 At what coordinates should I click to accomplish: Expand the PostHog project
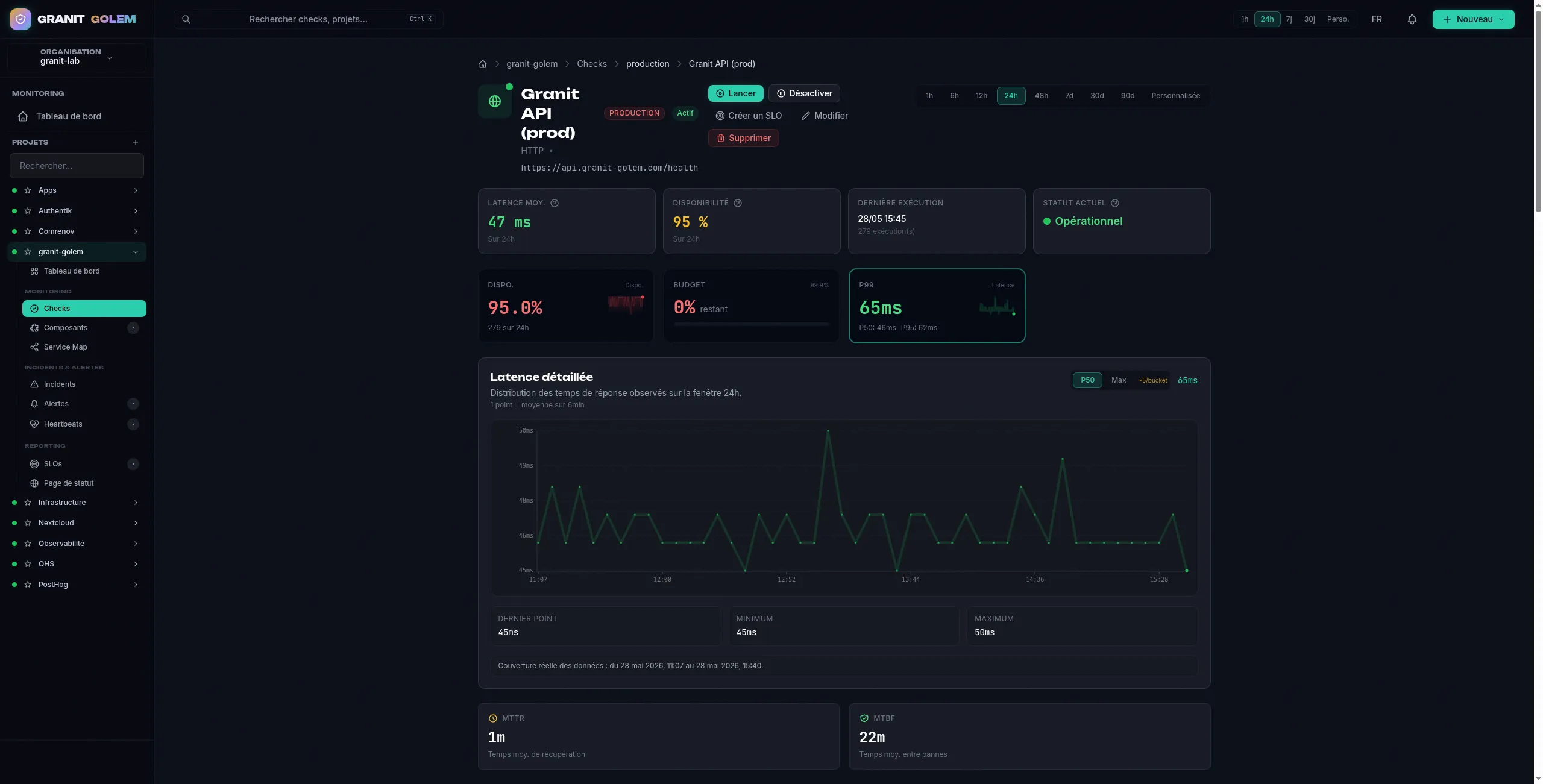click(136, 585)
